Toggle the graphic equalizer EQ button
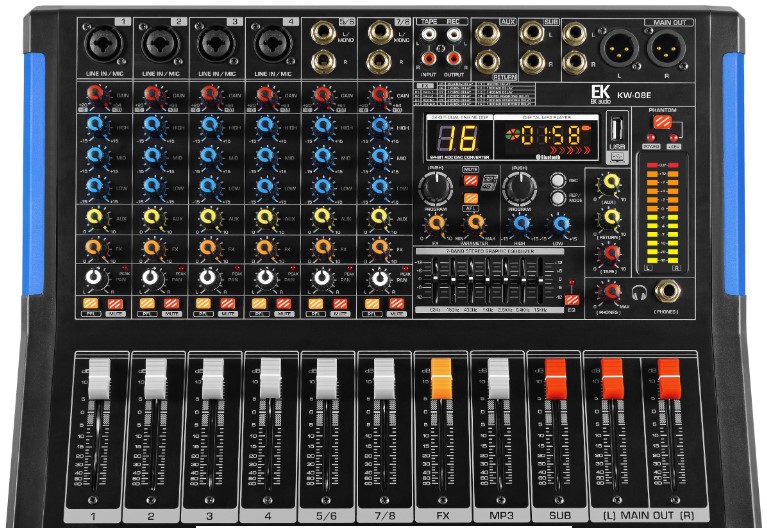The image size is (767, 528). click(x=572, y=299)
